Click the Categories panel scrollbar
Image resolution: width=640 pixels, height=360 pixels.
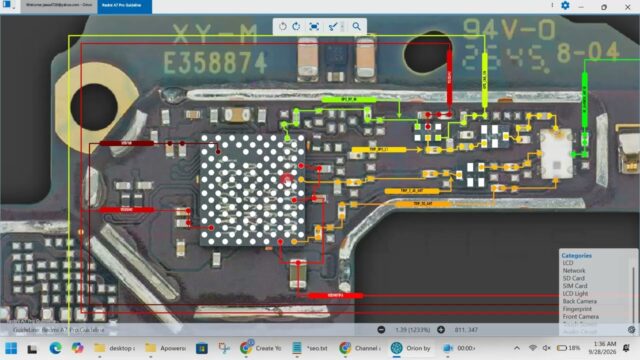(x=634, y=293)
